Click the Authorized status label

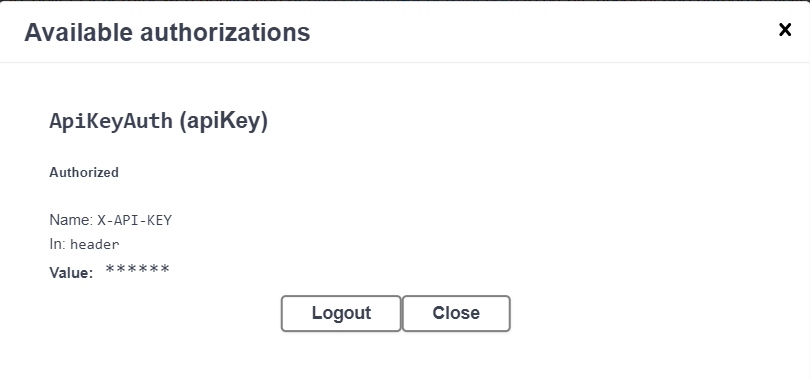pyautogui.click(x=84, y=172)
